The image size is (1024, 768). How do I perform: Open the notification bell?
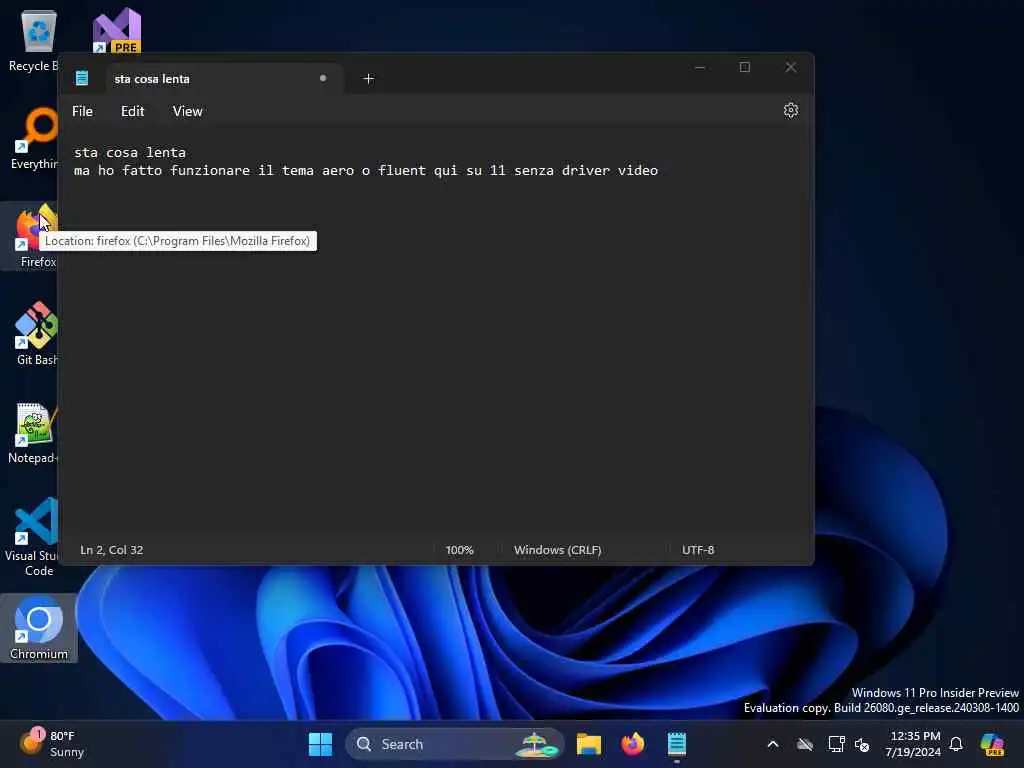[956, 744]
